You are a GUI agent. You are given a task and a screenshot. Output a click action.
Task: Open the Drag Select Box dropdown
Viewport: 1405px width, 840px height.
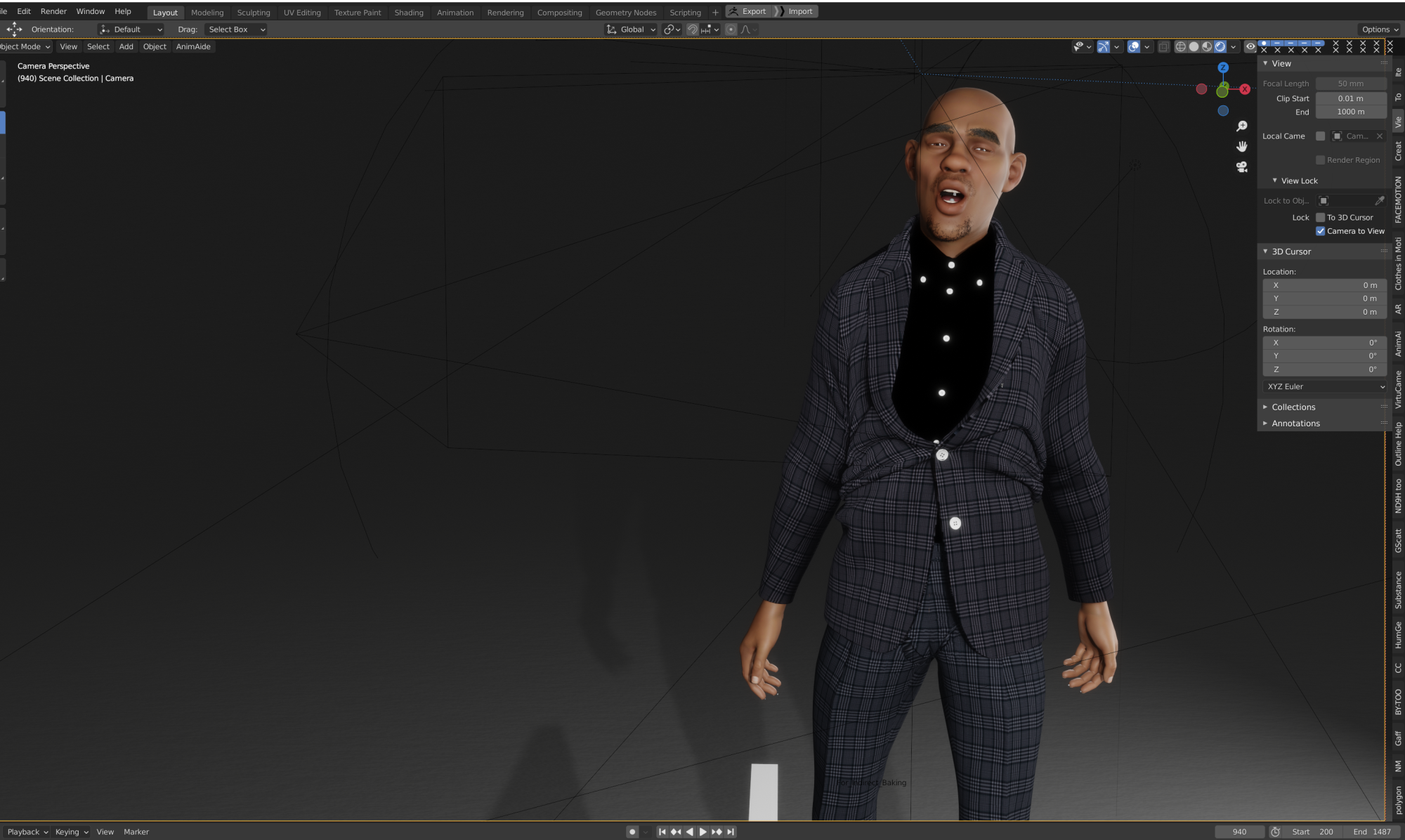236,29
